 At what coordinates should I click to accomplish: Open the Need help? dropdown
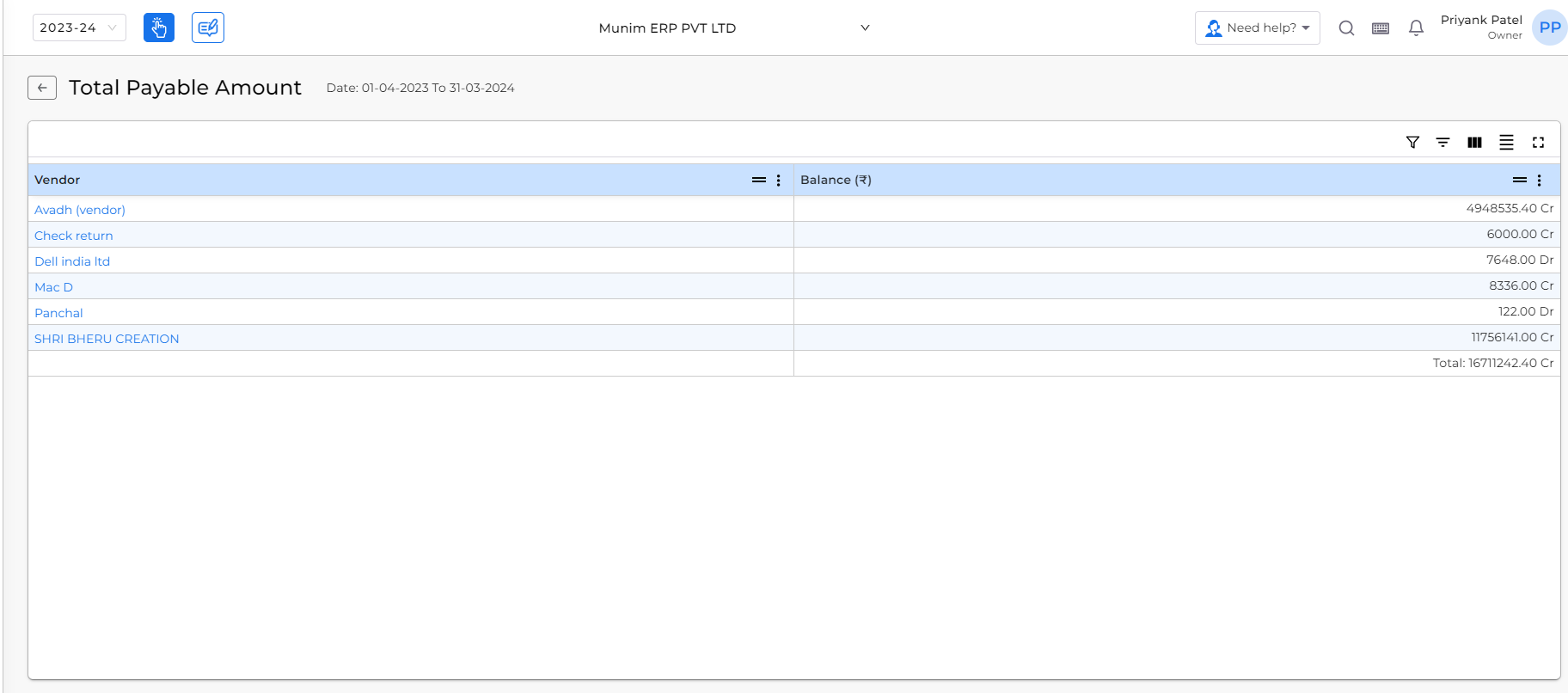click(x=1258, y=28)
